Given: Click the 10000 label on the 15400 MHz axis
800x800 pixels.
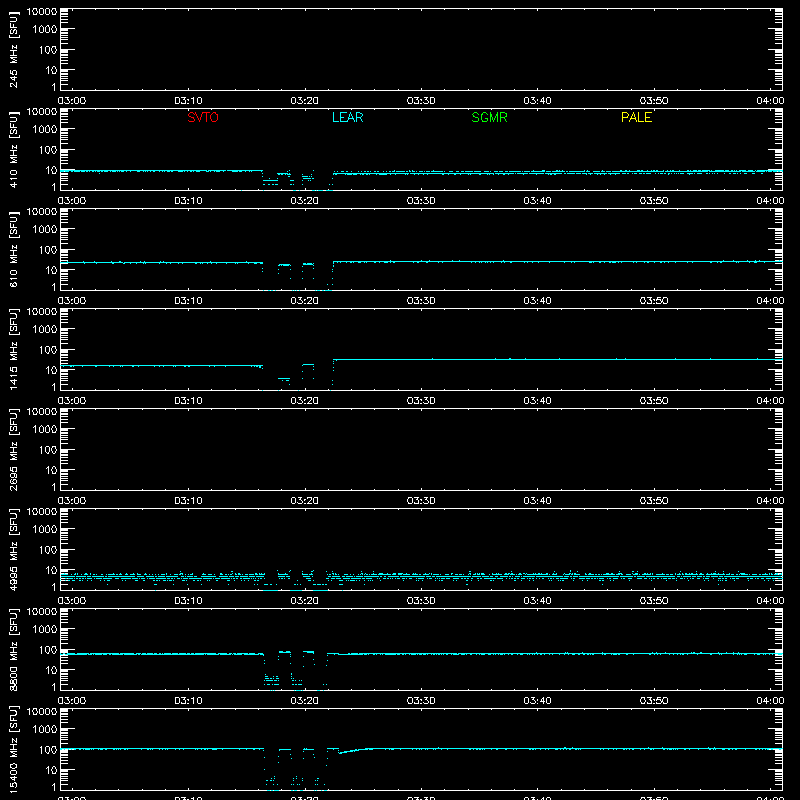Looking at the screenshot, I should click(42, 712).
